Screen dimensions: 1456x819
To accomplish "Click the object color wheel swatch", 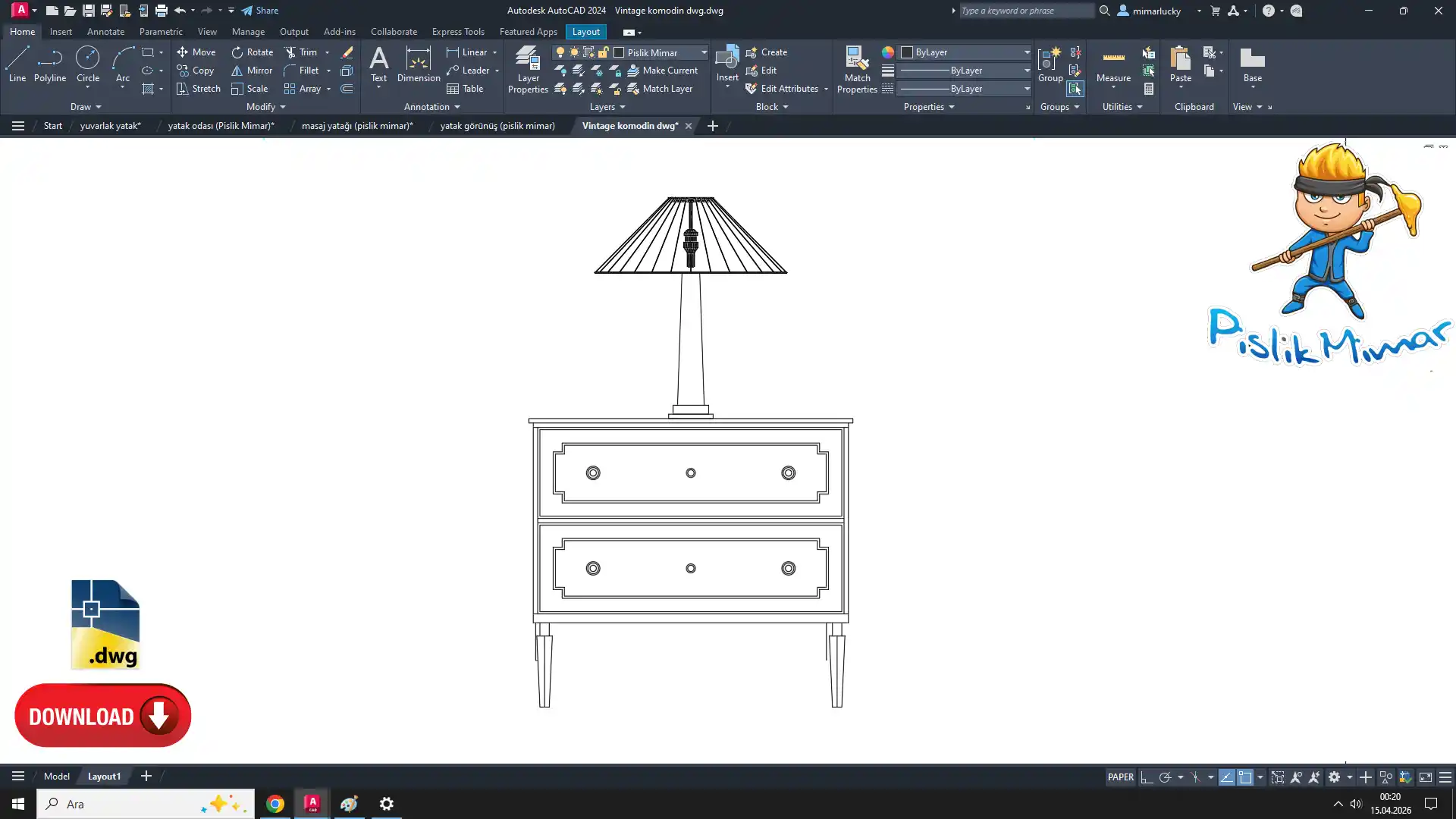I will tap(887, 52).
